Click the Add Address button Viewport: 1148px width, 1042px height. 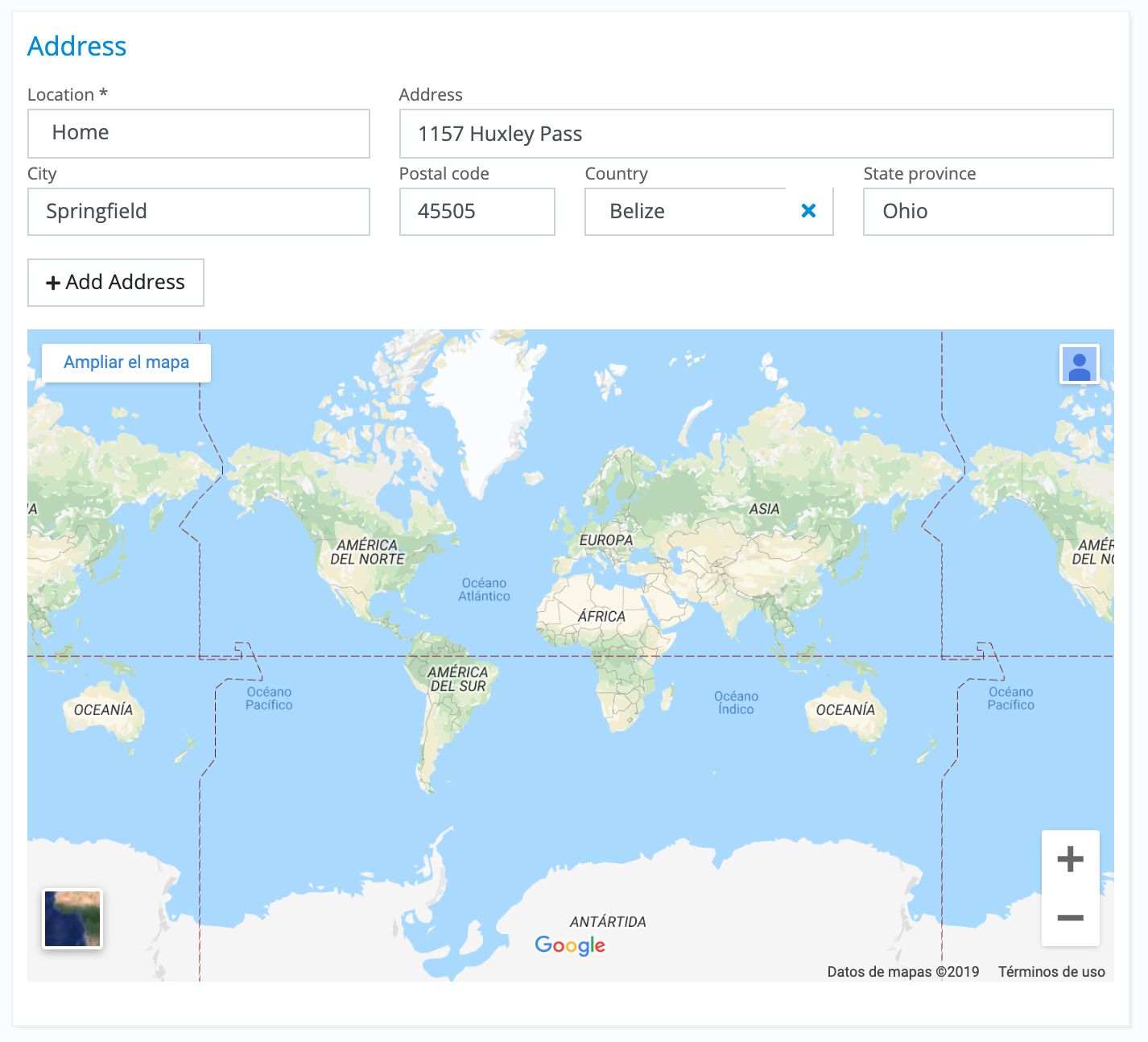click(x=116, y=283)
